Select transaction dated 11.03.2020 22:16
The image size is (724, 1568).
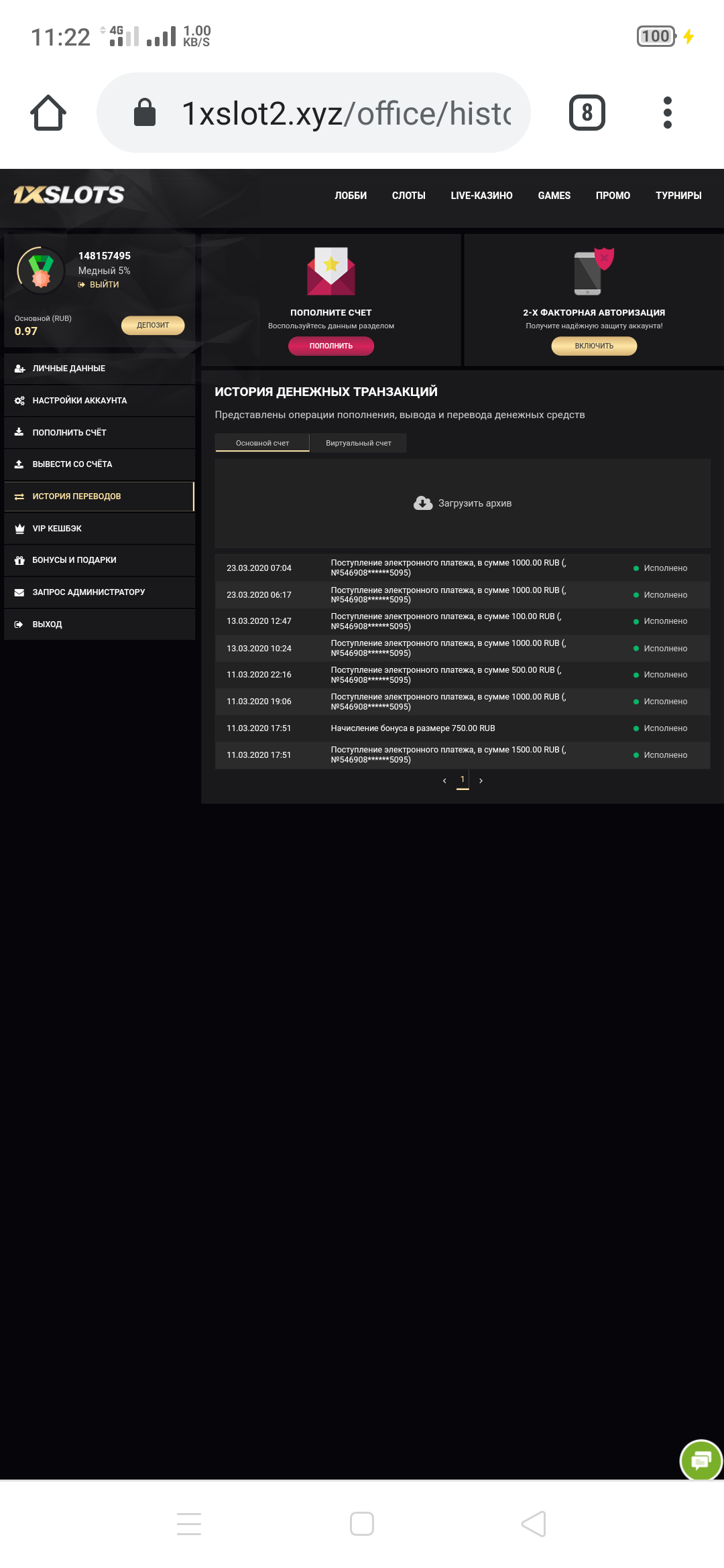tap(463, 675)
